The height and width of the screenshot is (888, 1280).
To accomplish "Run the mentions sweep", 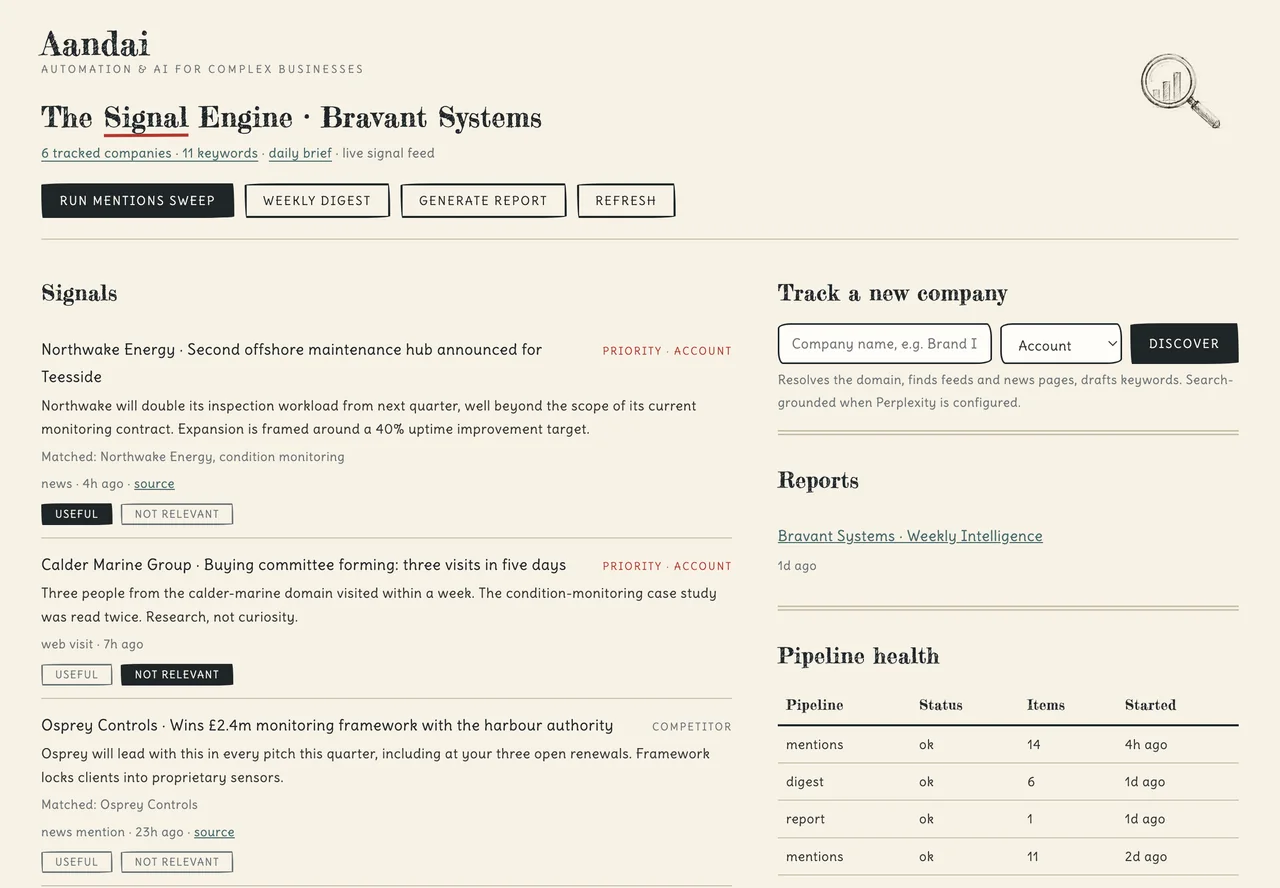I will [x=137, y=200].
